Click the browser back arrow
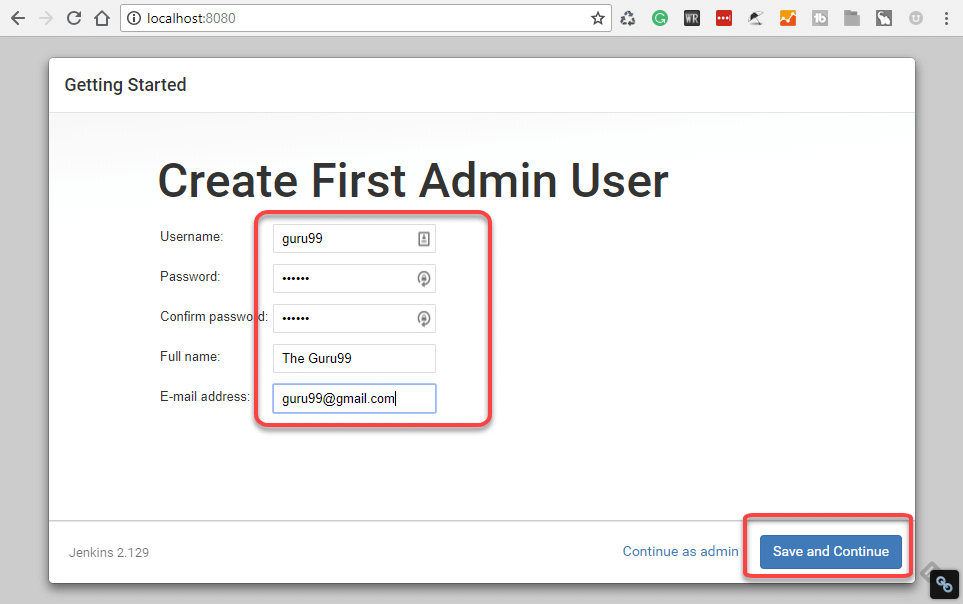963x604 pixels. point(18,17)
